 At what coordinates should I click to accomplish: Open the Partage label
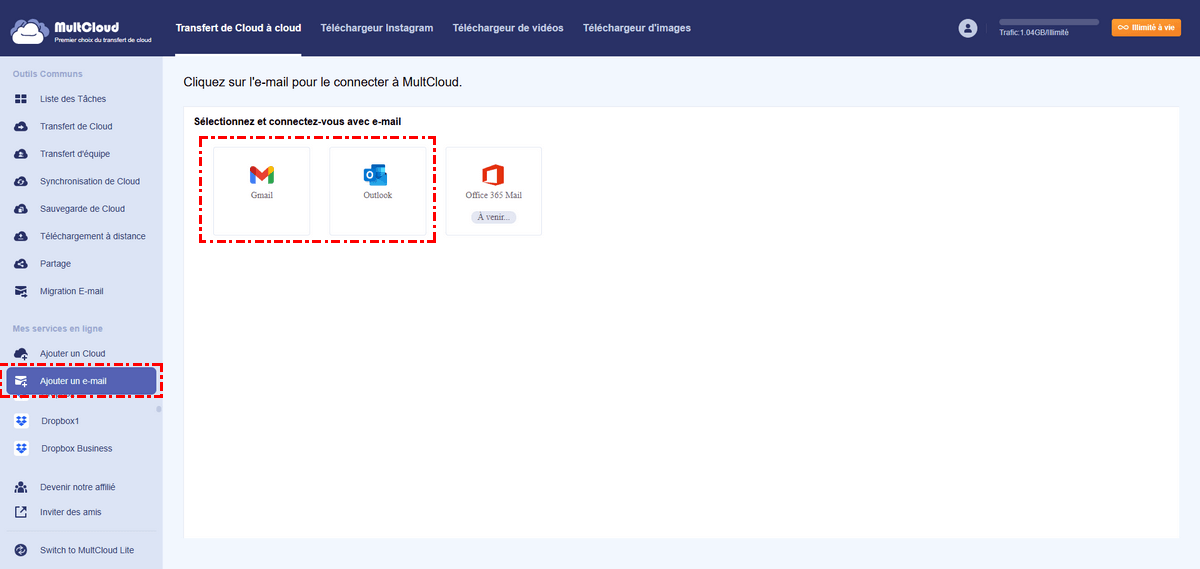pyautogui.click(x=56, y=264)
